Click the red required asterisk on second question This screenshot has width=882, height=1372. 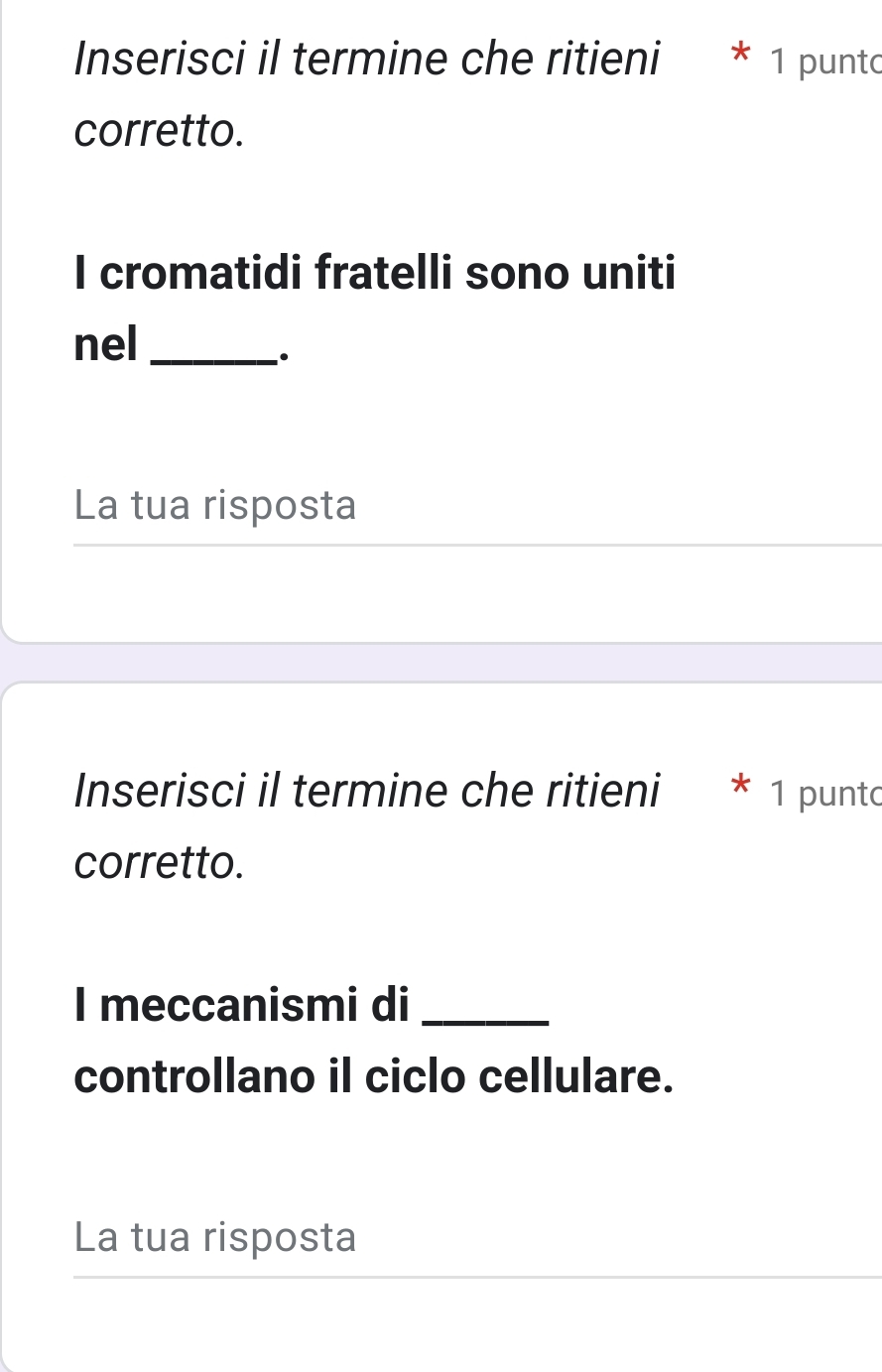[x=738, y=788]
